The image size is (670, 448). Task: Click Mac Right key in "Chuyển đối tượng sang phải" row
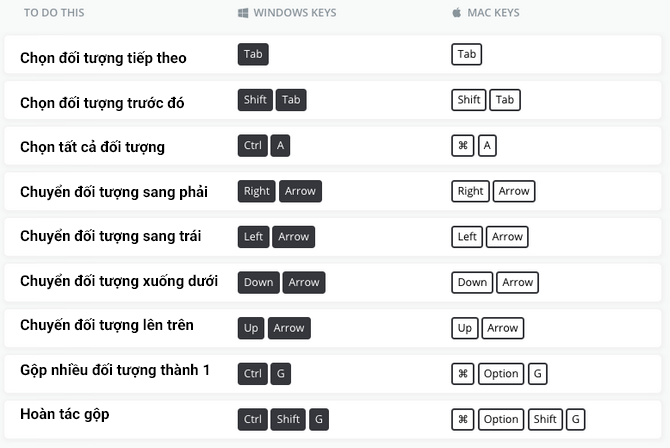470,191
